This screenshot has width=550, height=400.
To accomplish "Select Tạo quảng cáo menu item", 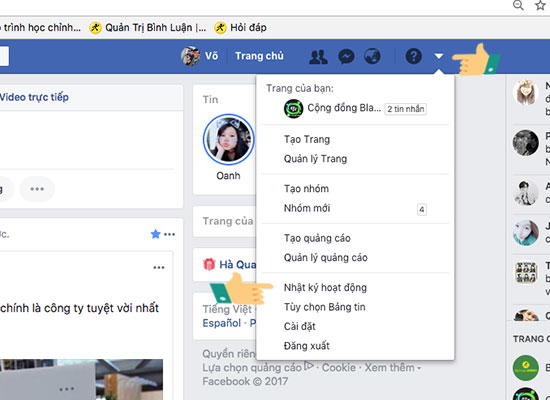I will tap(317, 238).
